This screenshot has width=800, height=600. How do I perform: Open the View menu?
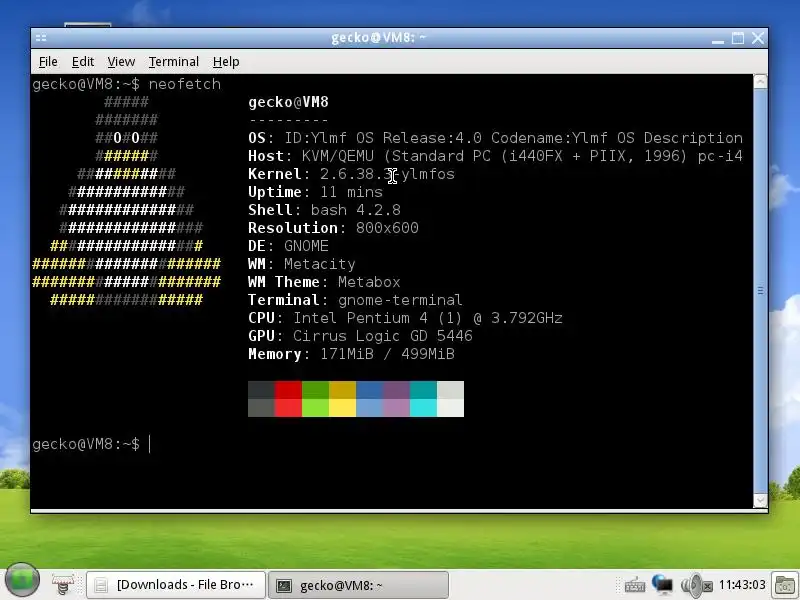(121, 62)
